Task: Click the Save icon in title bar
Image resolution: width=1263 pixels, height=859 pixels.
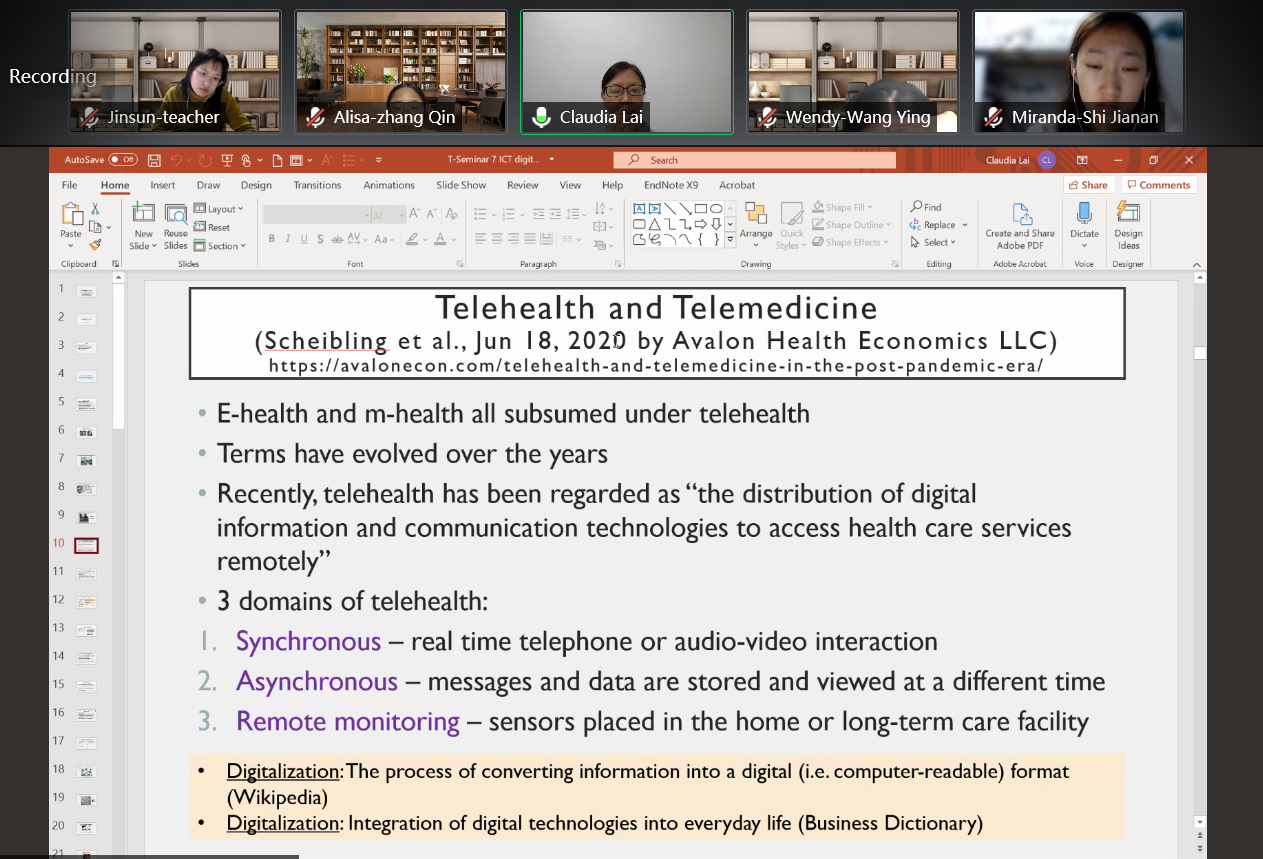Action: point(154,160)
